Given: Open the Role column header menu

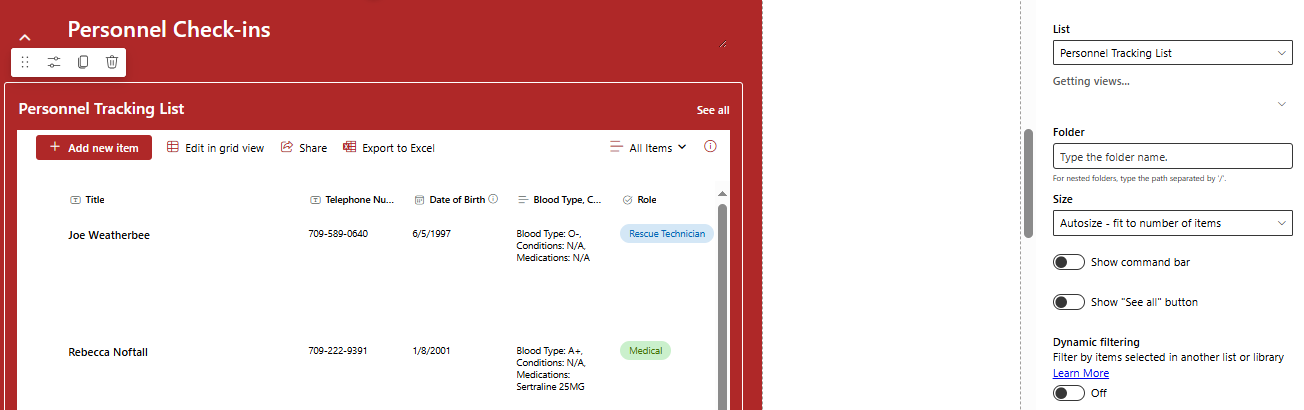Looking at the screenshot, I should click(639, 200).
